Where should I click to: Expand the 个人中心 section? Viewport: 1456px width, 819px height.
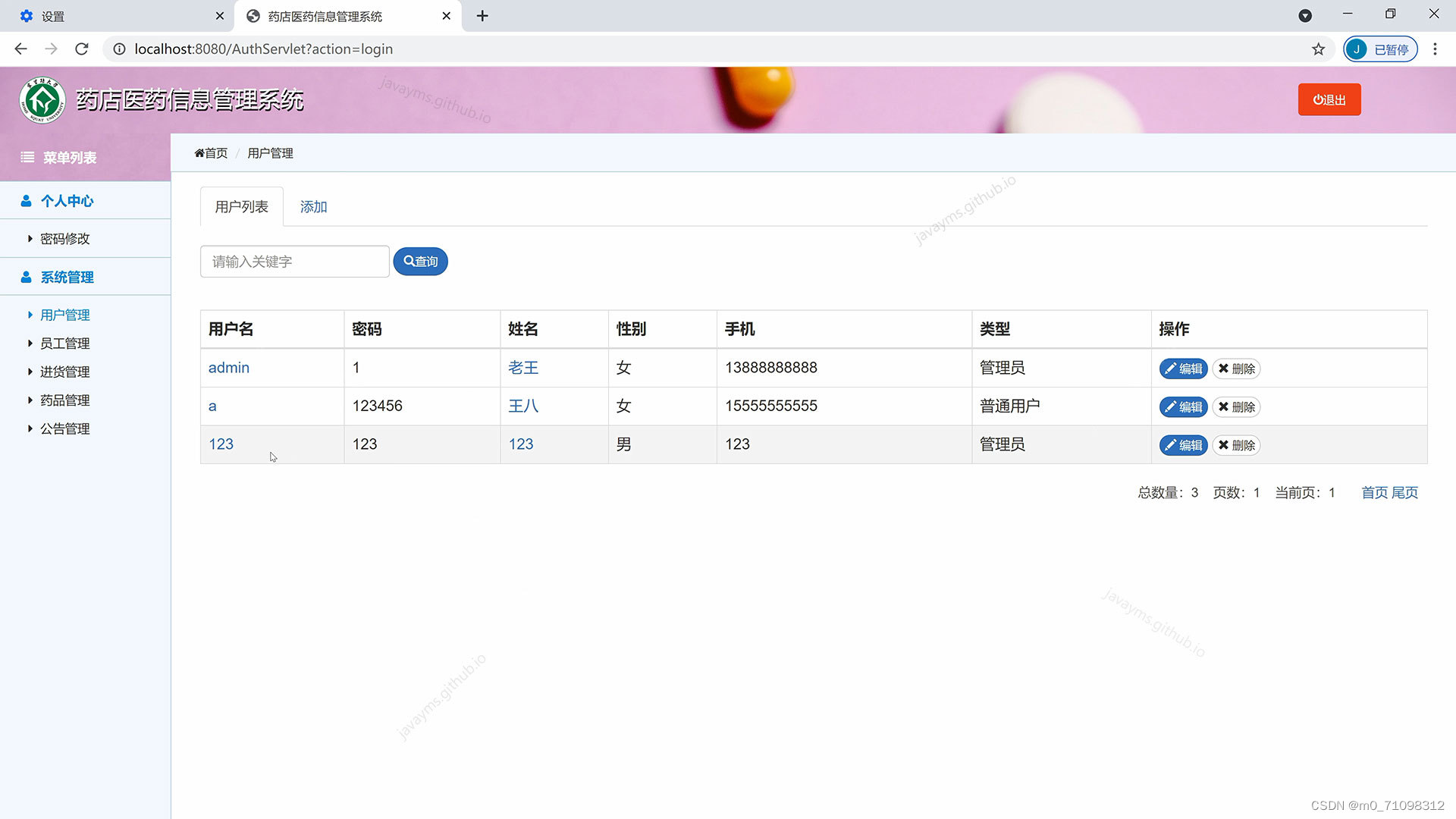(67, 201)
